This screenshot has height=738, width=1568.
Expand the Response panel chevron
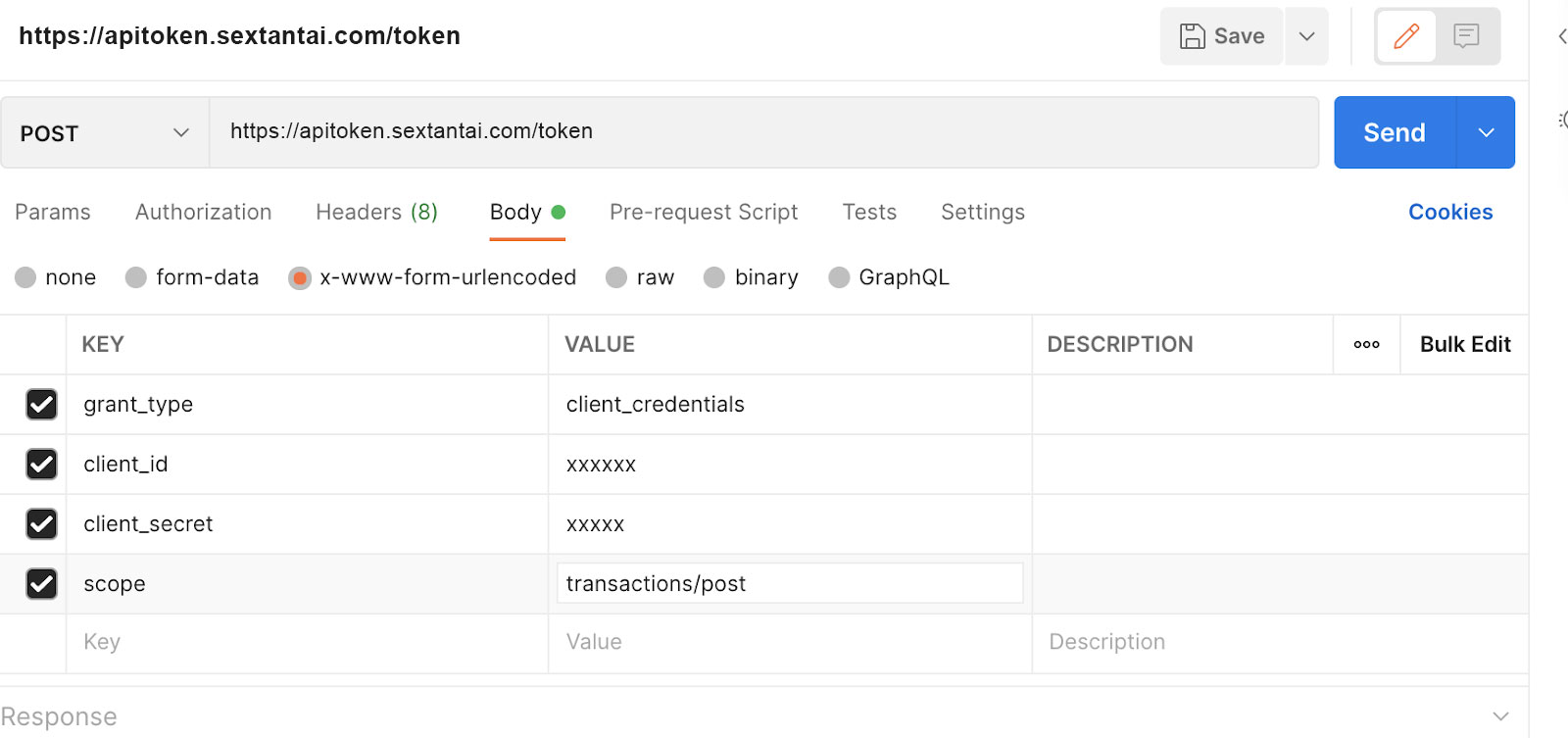pos(1499,716)
